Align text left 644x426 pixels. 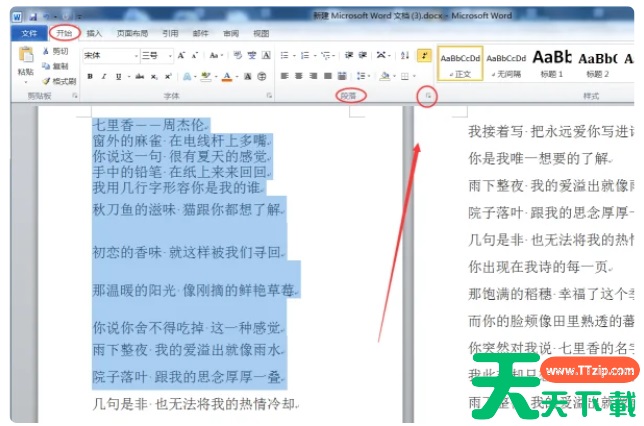click(284, 76)
